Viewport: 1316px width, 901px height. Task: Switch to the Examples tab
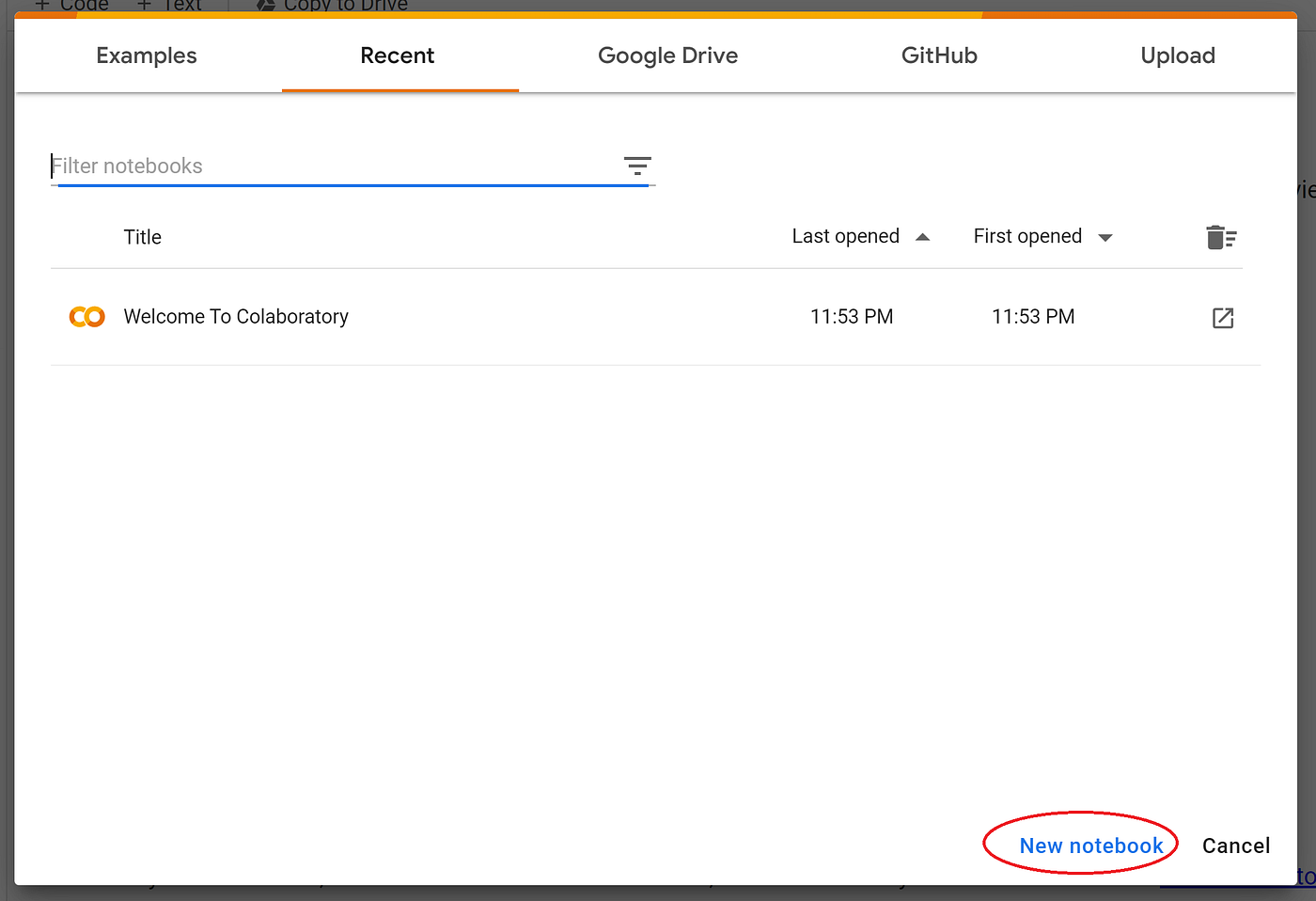147,55
